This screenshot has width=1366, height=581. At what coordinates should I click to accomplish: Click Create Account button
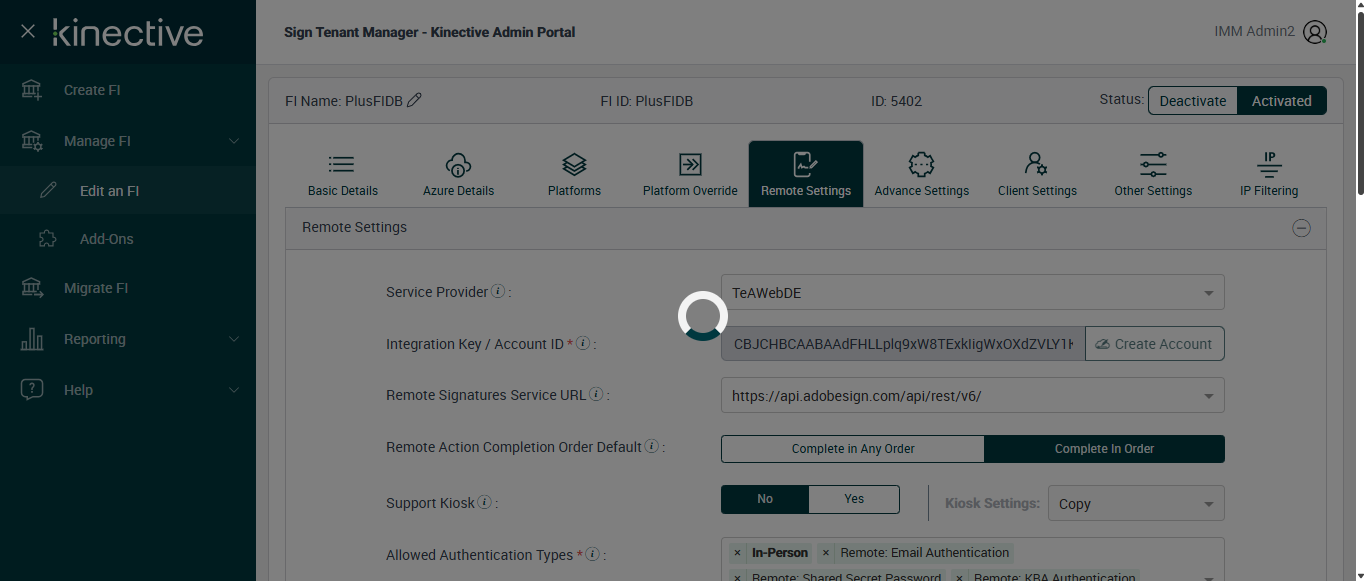coord(1155,344)
